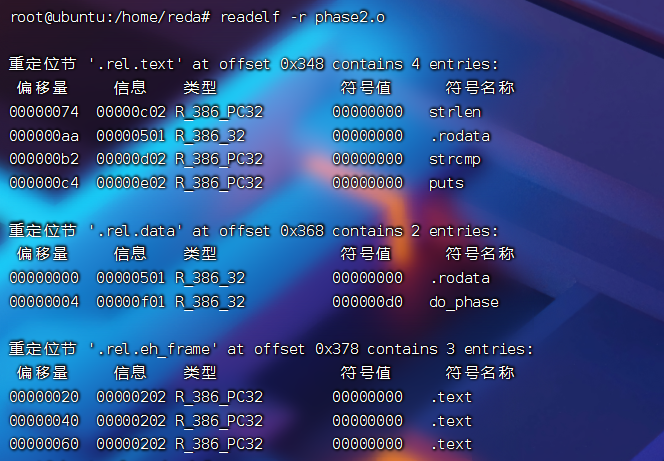Click .text symbol in the 00000020 row
Image resolution: width=664 pixels, height=461 pixels.
451,397
